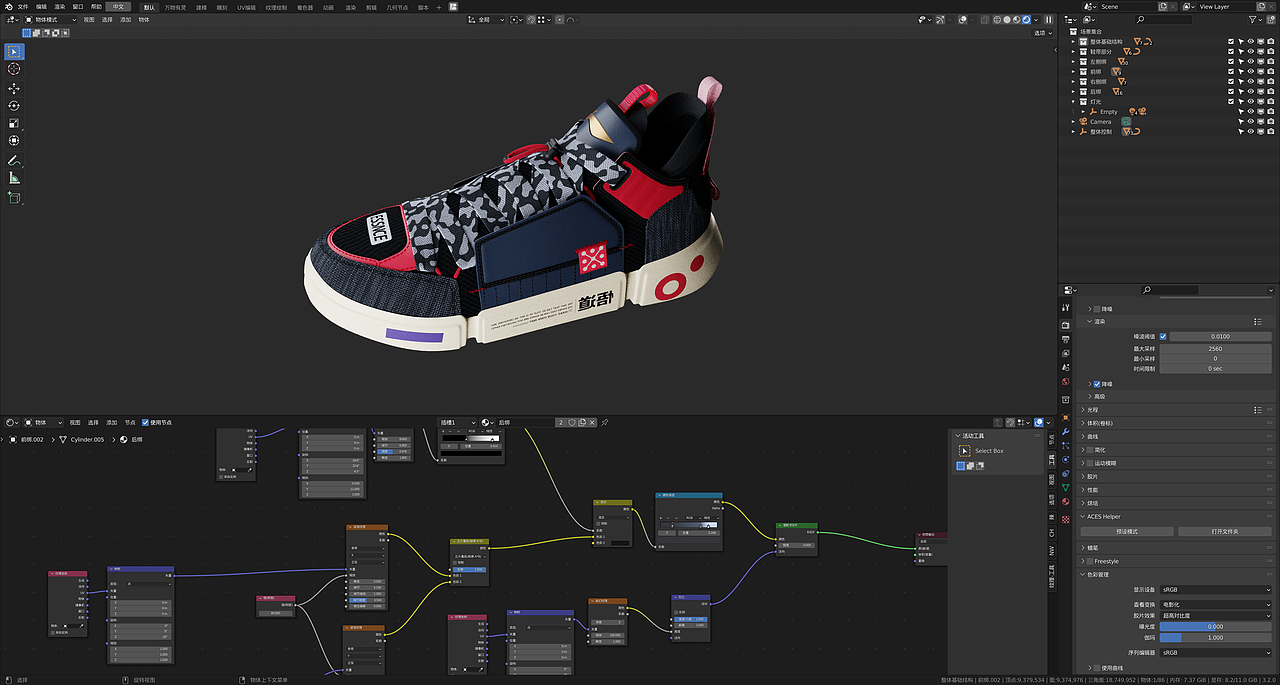Open the Render properties tab icon
1280x685 pixels.
click(x=1066, y=326)
